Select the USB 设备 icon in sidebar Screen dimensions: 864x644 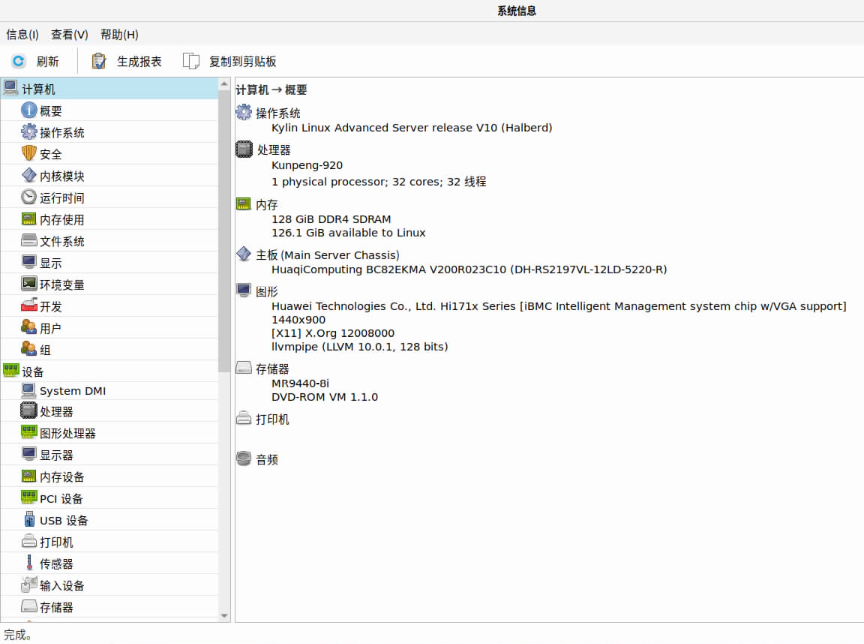[29, 520]
